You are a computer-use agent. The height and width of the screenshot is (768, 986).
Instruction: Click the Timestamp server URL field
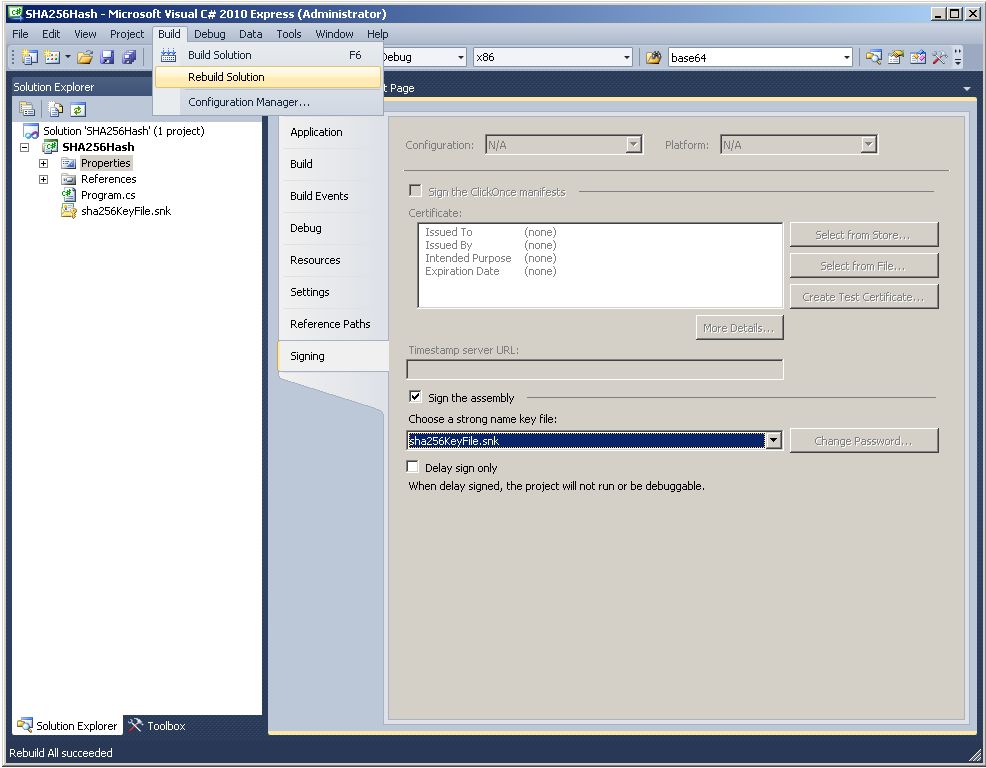594,369
